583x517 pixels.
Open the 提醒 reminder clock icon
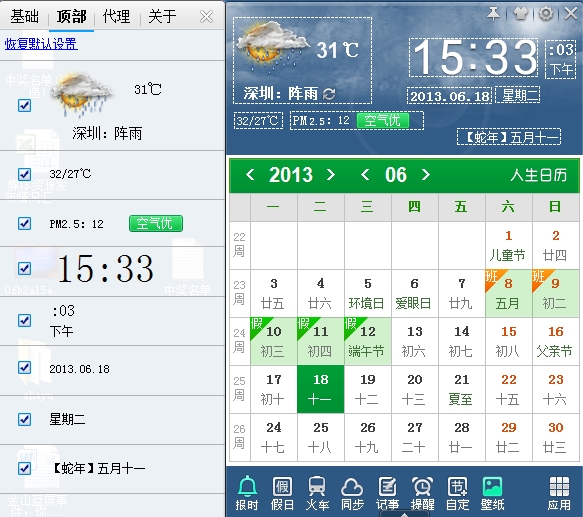pos(422,492)
